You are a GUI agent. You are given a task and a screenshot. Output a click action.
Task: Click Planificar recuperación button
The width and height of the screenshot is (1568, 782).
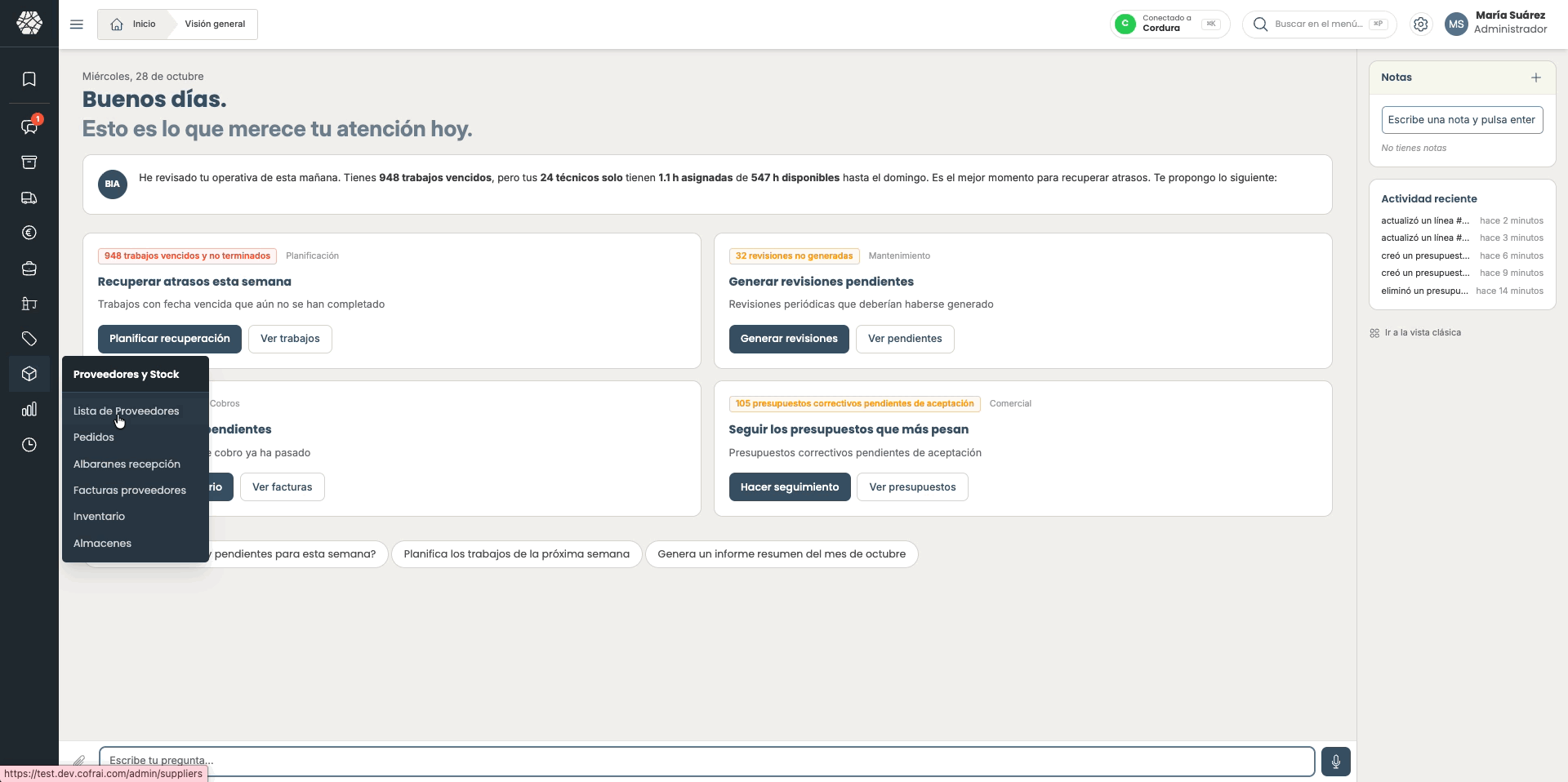click(x=170, y=339)
